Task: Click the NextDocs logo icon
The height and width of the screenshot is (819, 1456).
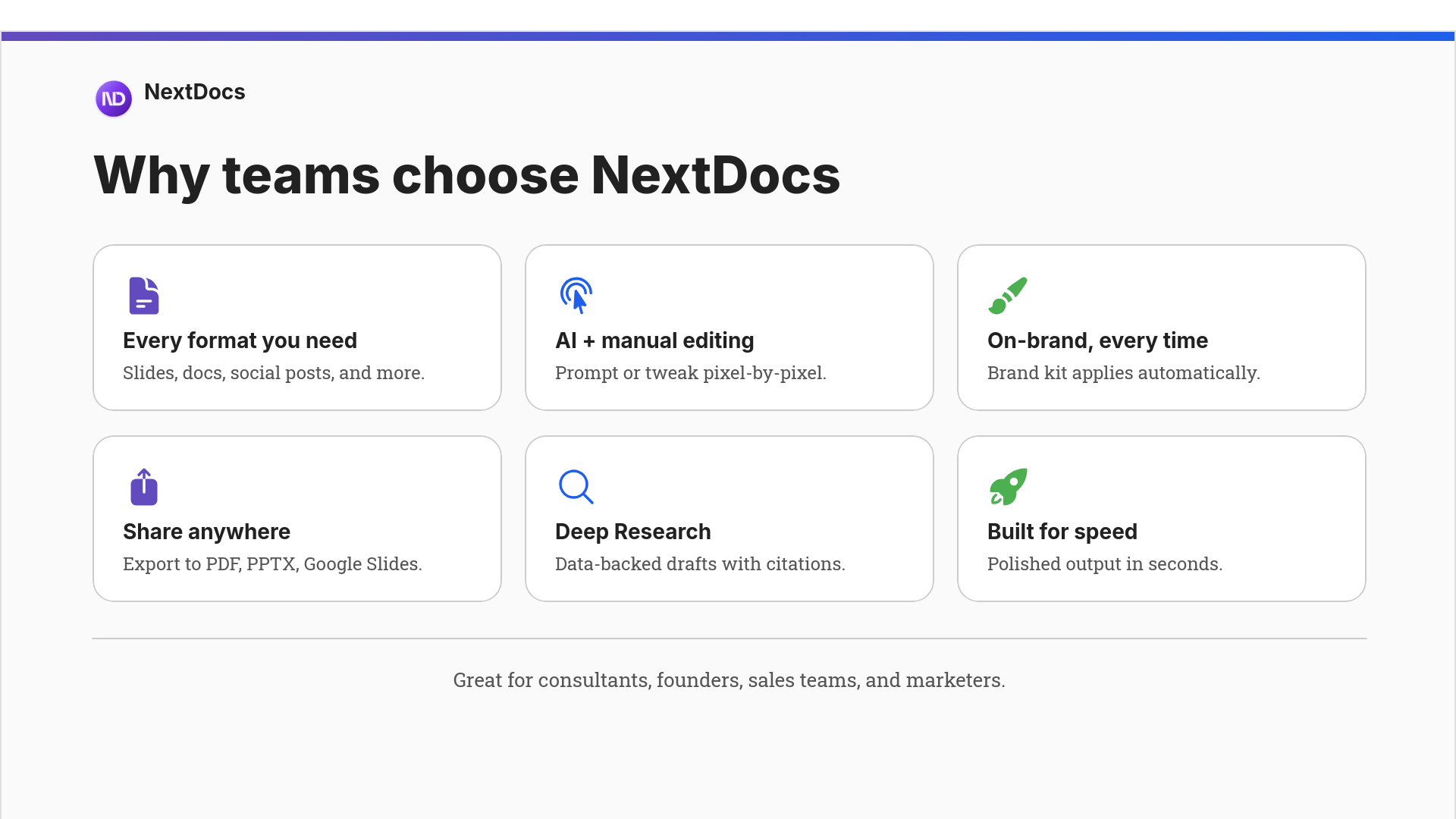Action: 113,99
